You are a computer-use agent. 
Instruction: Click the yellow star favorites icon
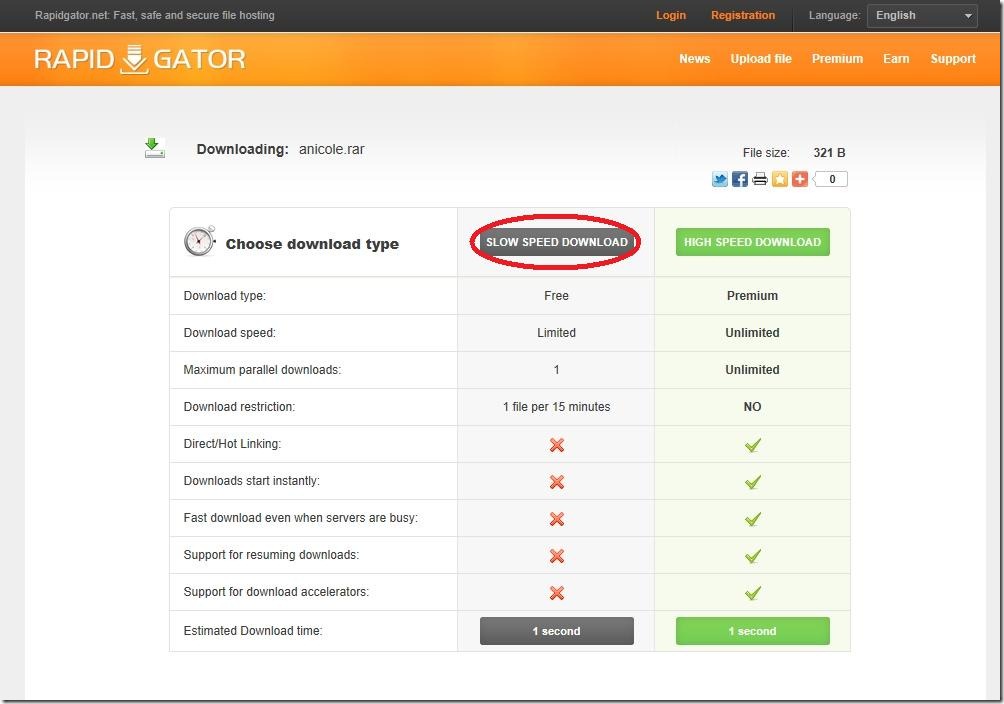coord(779,179)
